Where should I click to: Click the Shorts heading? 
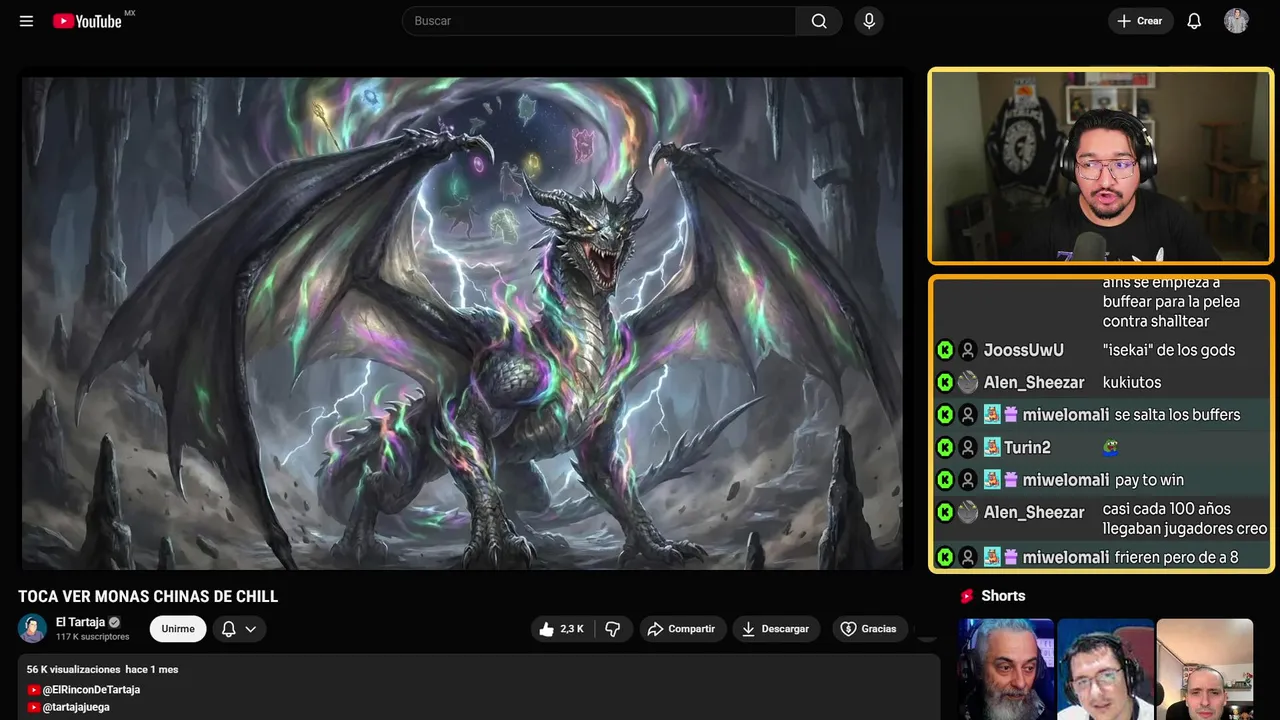pos(1003,596)
